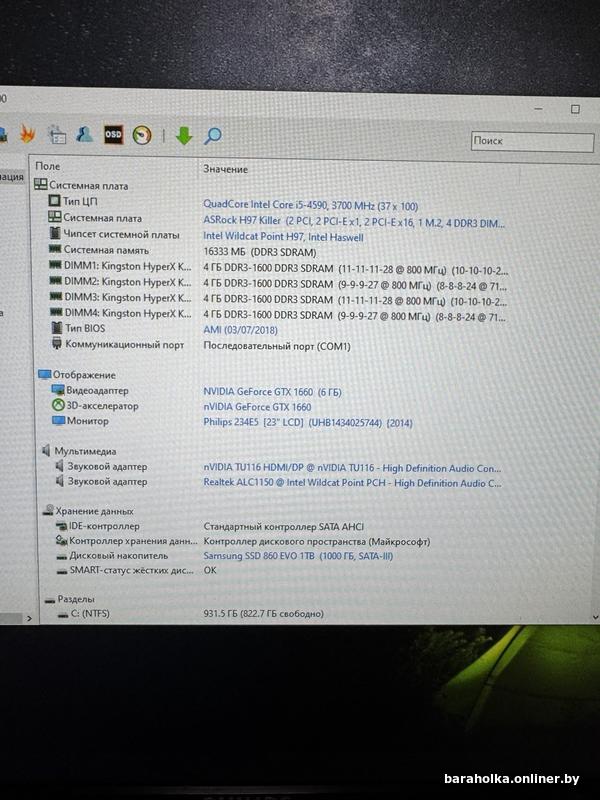
Task: Open the Samsung SSD 860 EVO 1TB link
Action: (298, 556)
